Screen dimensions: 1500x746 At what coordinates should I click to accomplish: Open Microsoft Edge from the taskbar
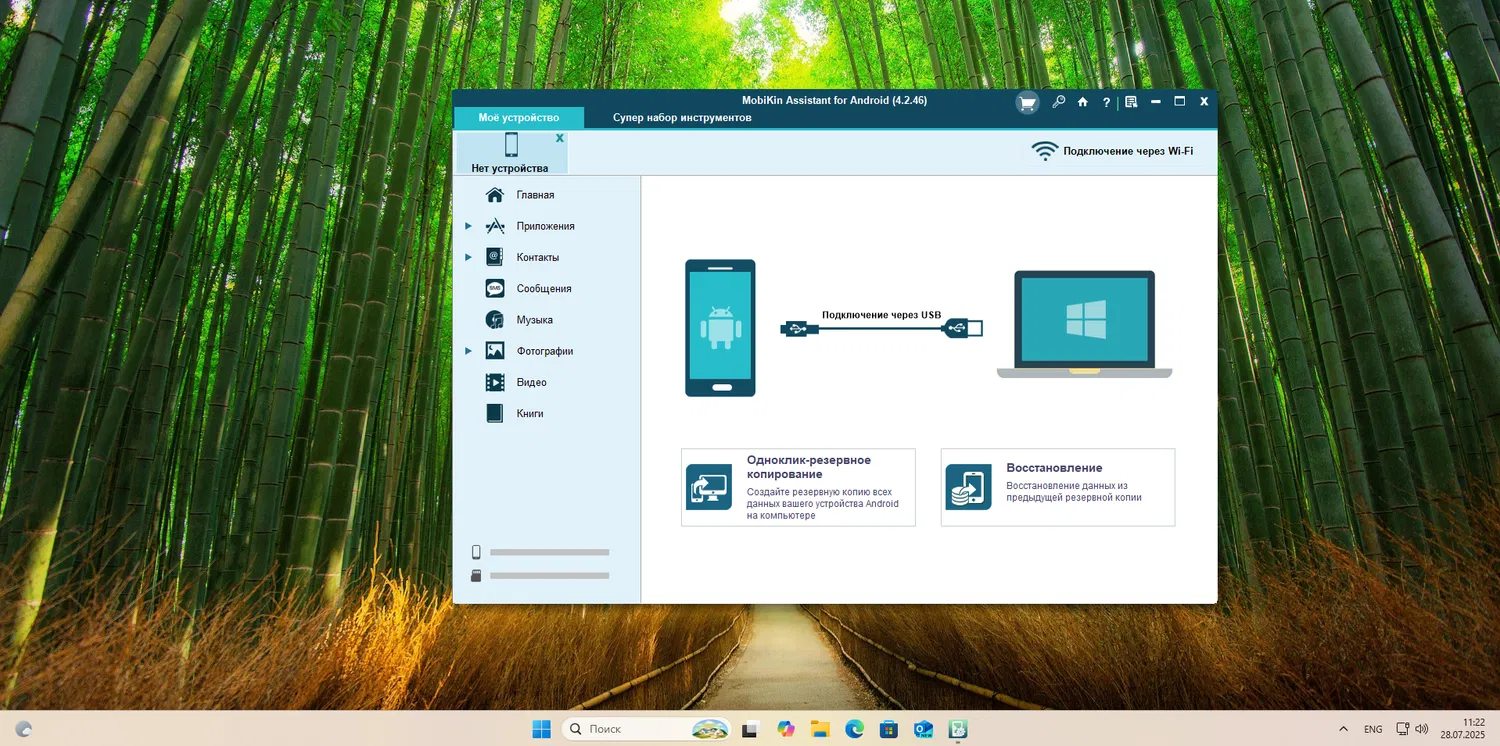pos(854,729)
